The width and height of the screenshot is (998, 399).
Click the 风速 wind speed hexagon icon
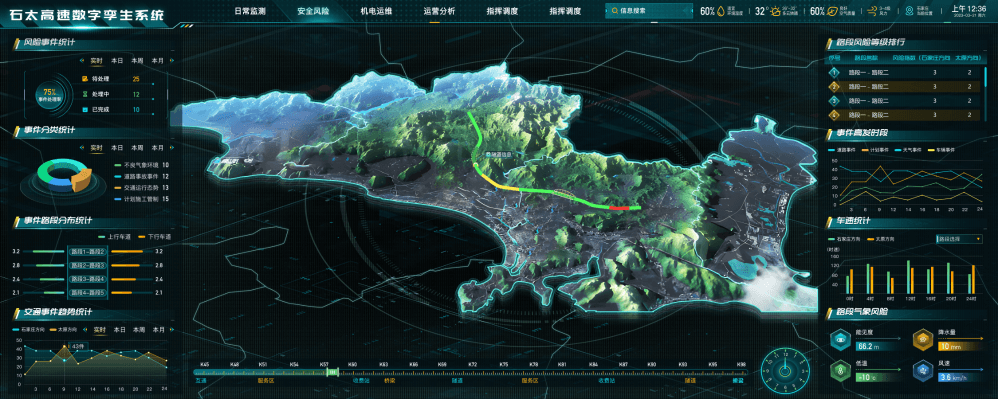click(923, 371)
